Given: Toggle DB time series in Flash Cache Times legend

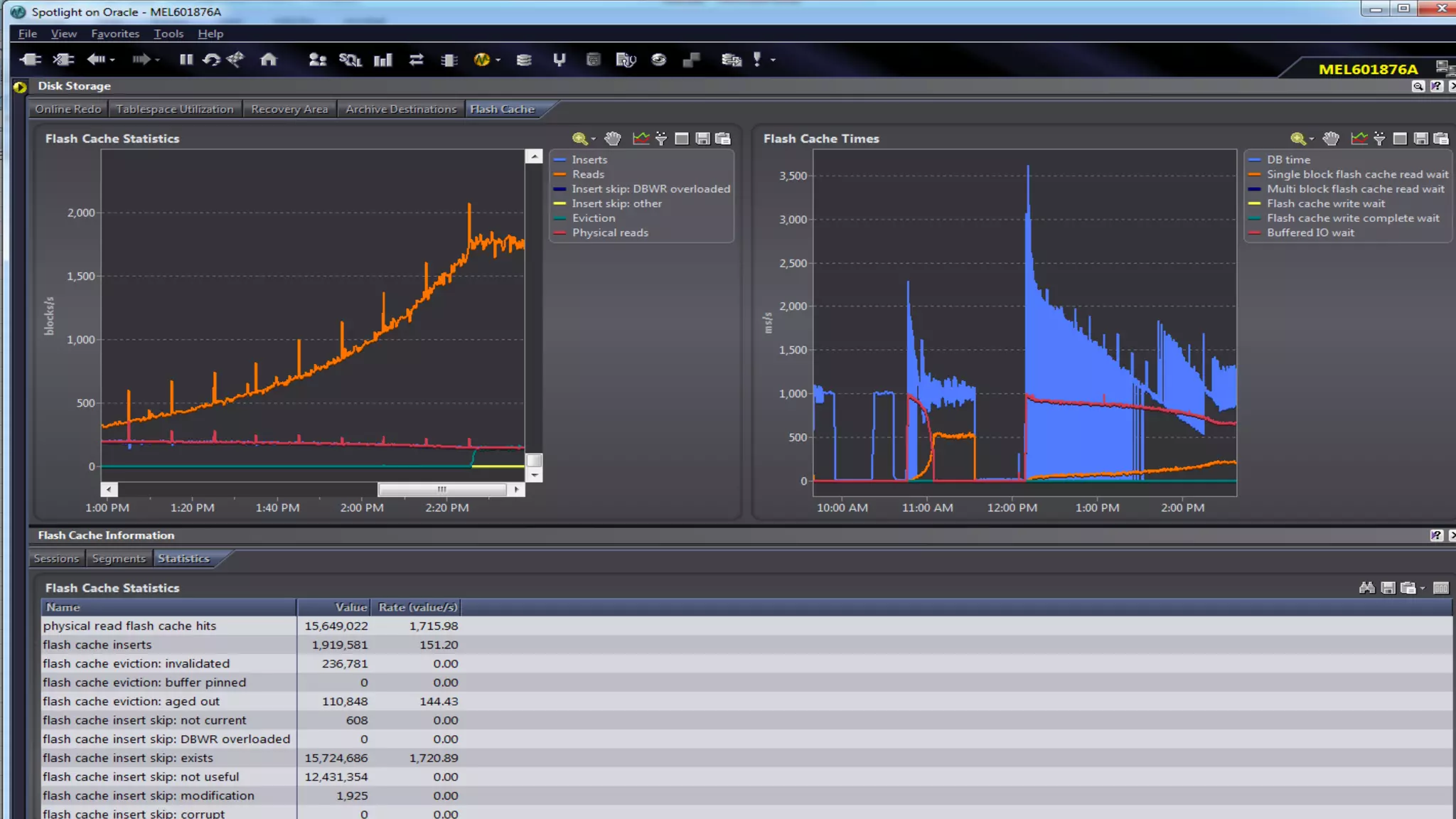Looking at the screenshot, I should 1288,160.
